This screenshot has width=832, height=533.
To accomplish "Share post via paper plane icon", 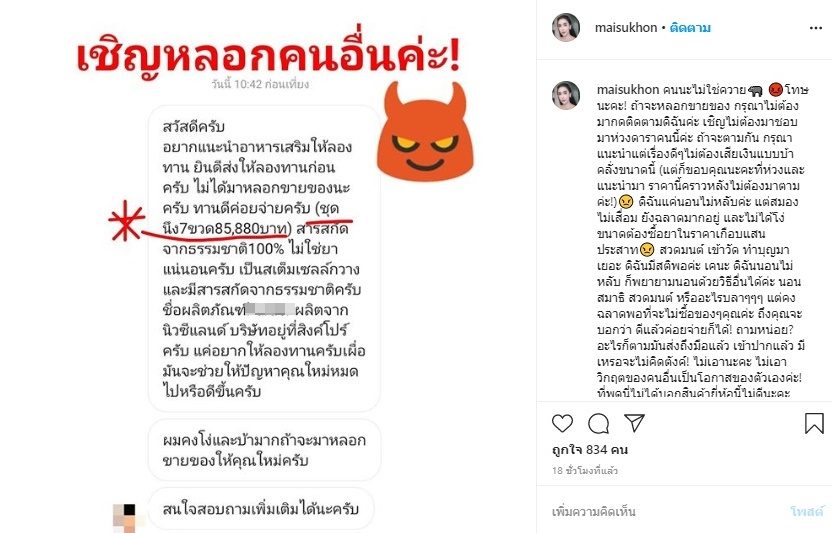I will (634, 423).
